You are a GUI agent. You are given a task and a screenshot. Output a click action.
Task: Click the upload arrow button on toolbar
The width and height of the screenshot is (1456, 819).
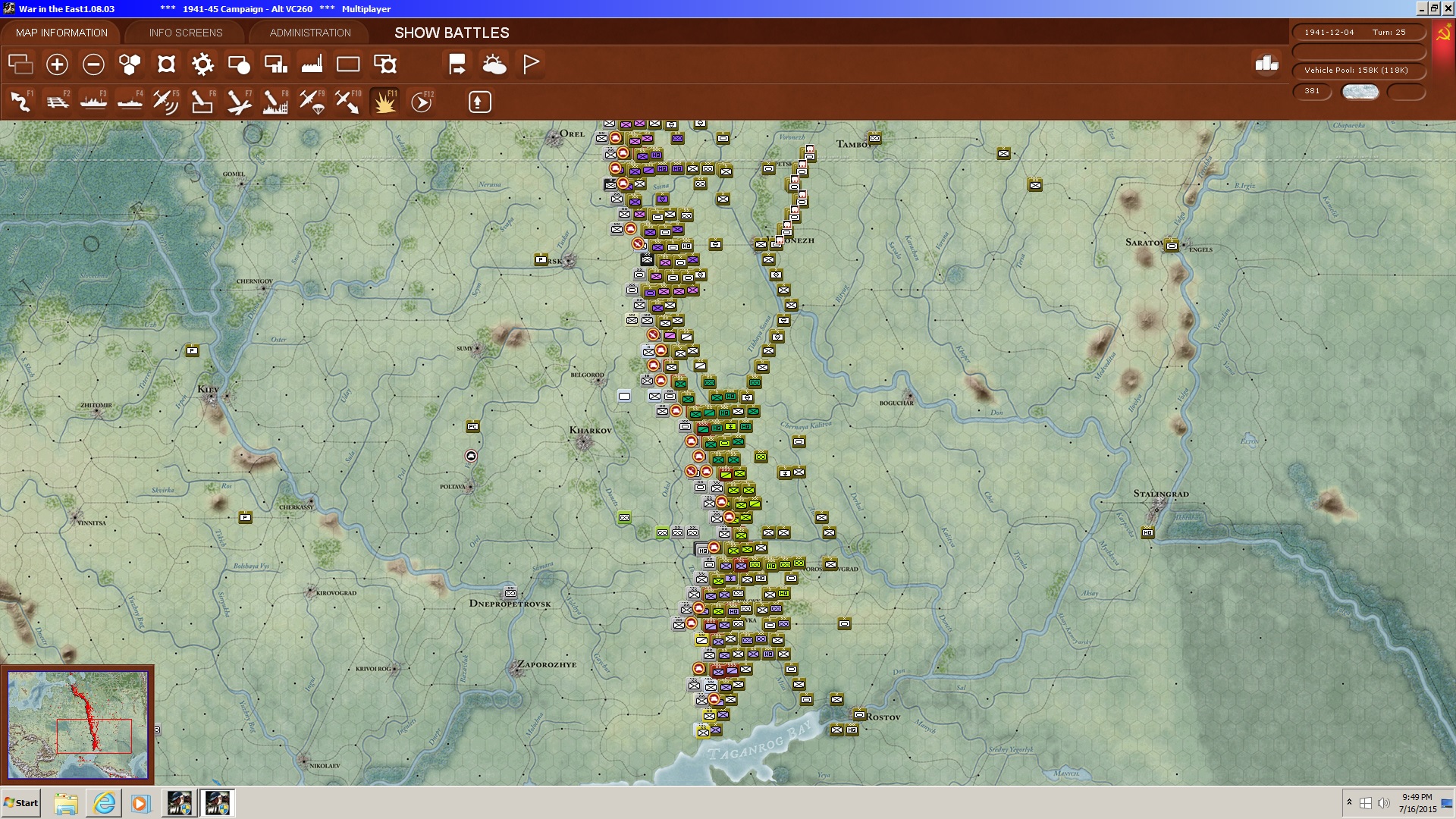click(x=479, y=102)
